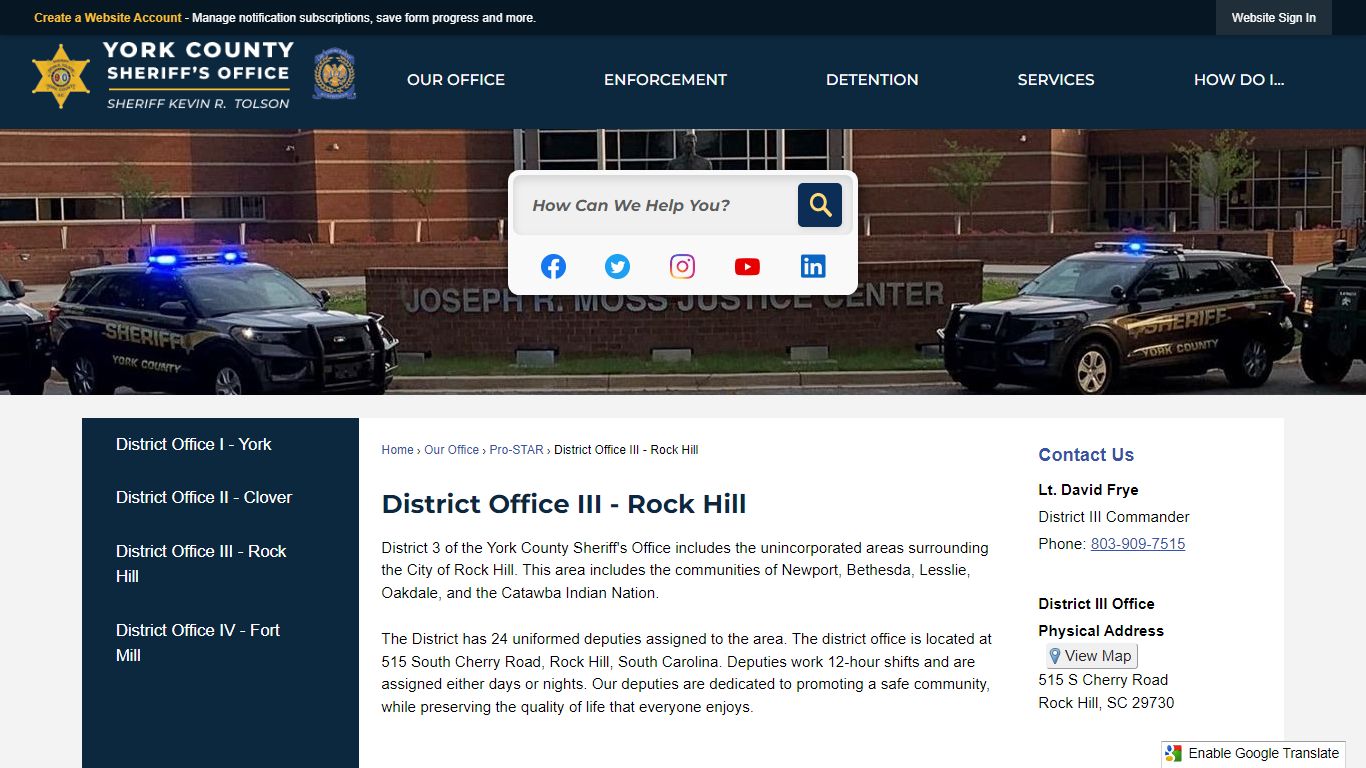
Task: Click the District III Commander text
Action: click(1114, 517)
